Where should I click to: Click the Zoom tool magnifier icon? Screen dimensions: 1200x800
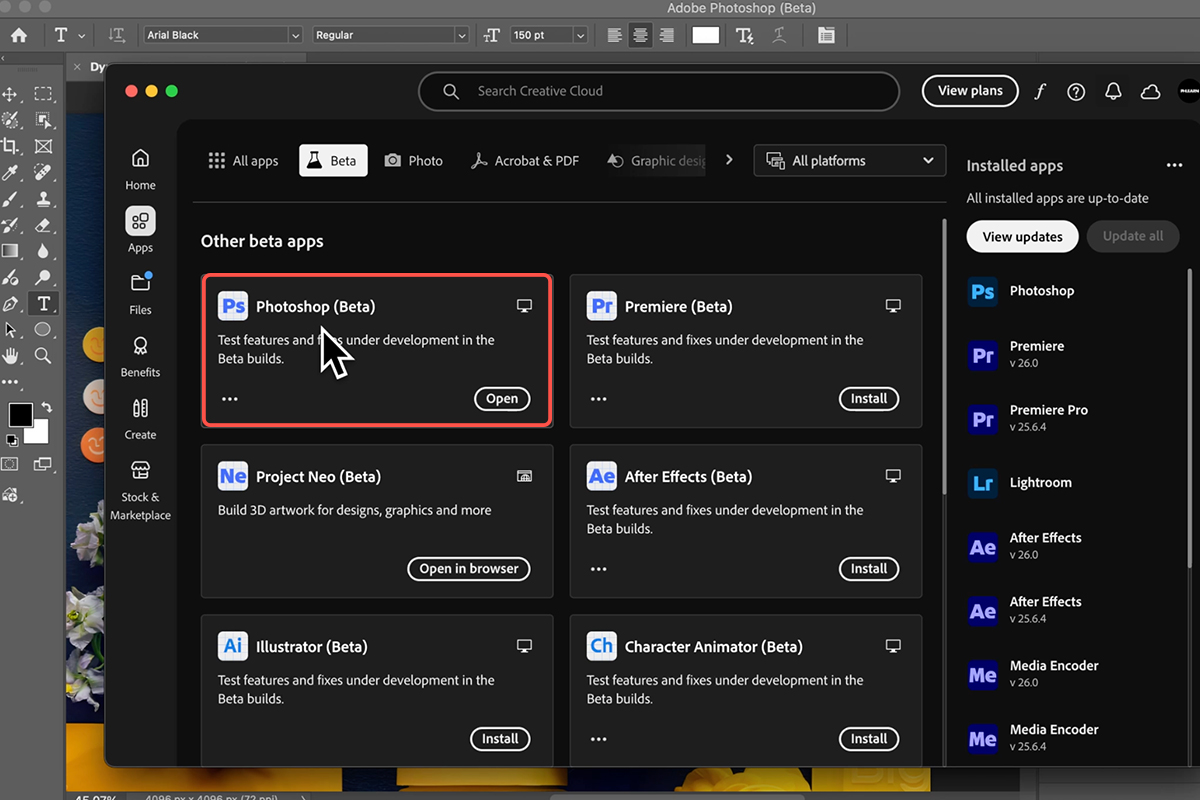[43, 356]
